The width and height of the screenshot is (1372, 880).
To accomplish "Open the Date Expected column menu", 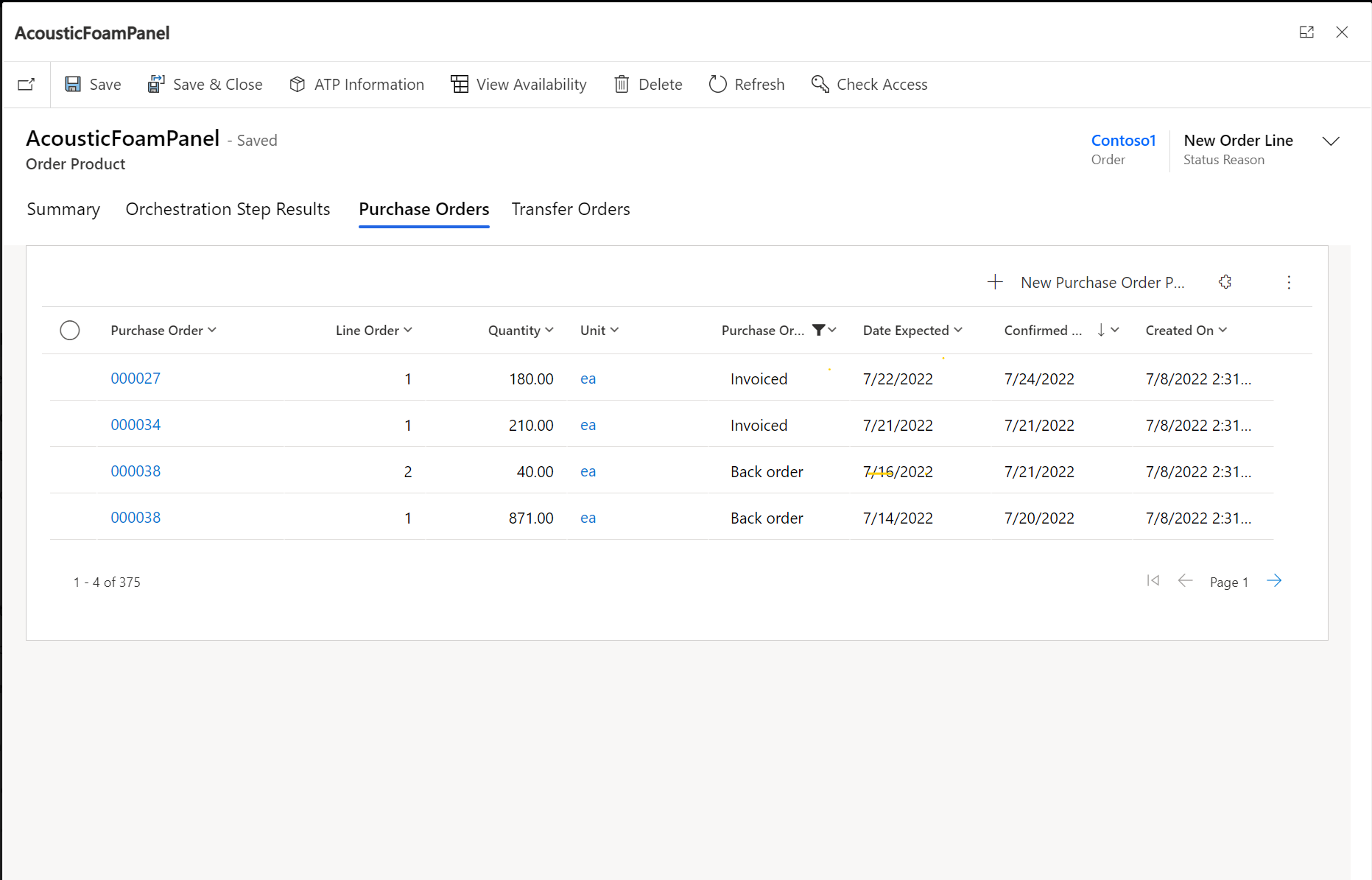I will pos(958,330).
